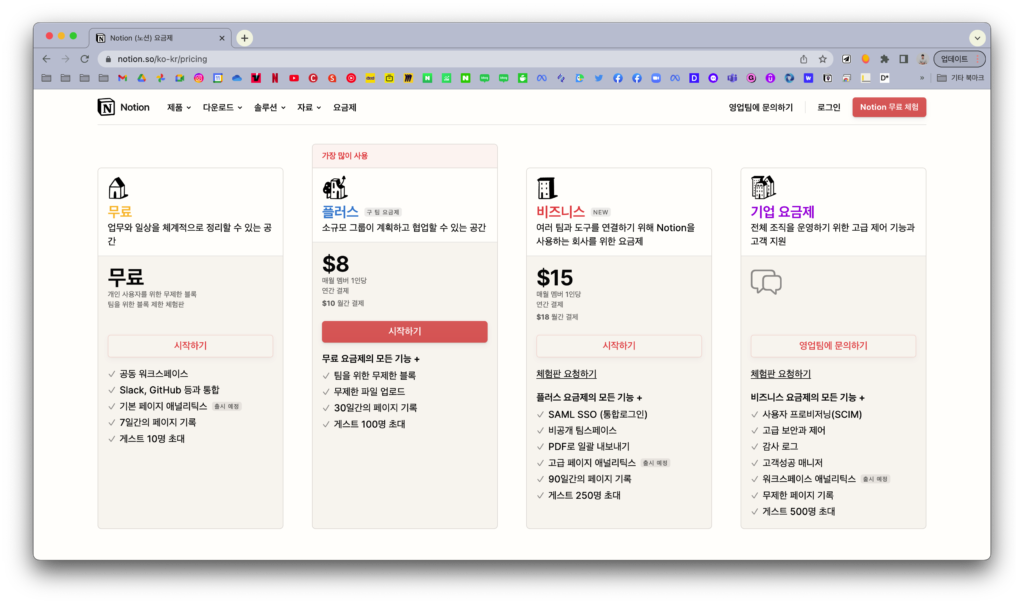Switch to the Notion 요금제 browser tab
This screenshot has height=604, width=1024.
[158, 37]
